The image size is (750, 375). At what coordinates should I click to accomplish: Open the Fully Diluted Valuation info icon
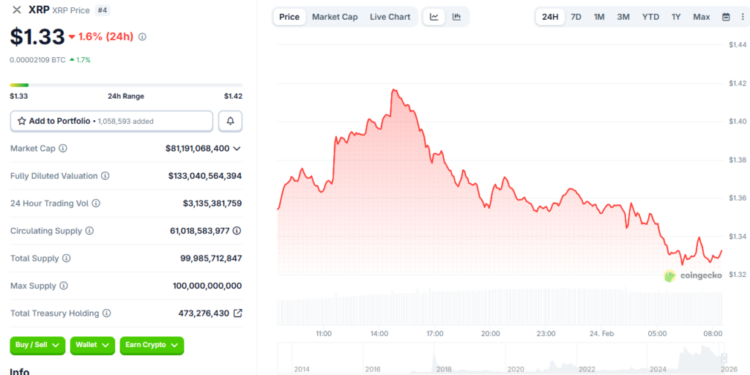(105, 176)
